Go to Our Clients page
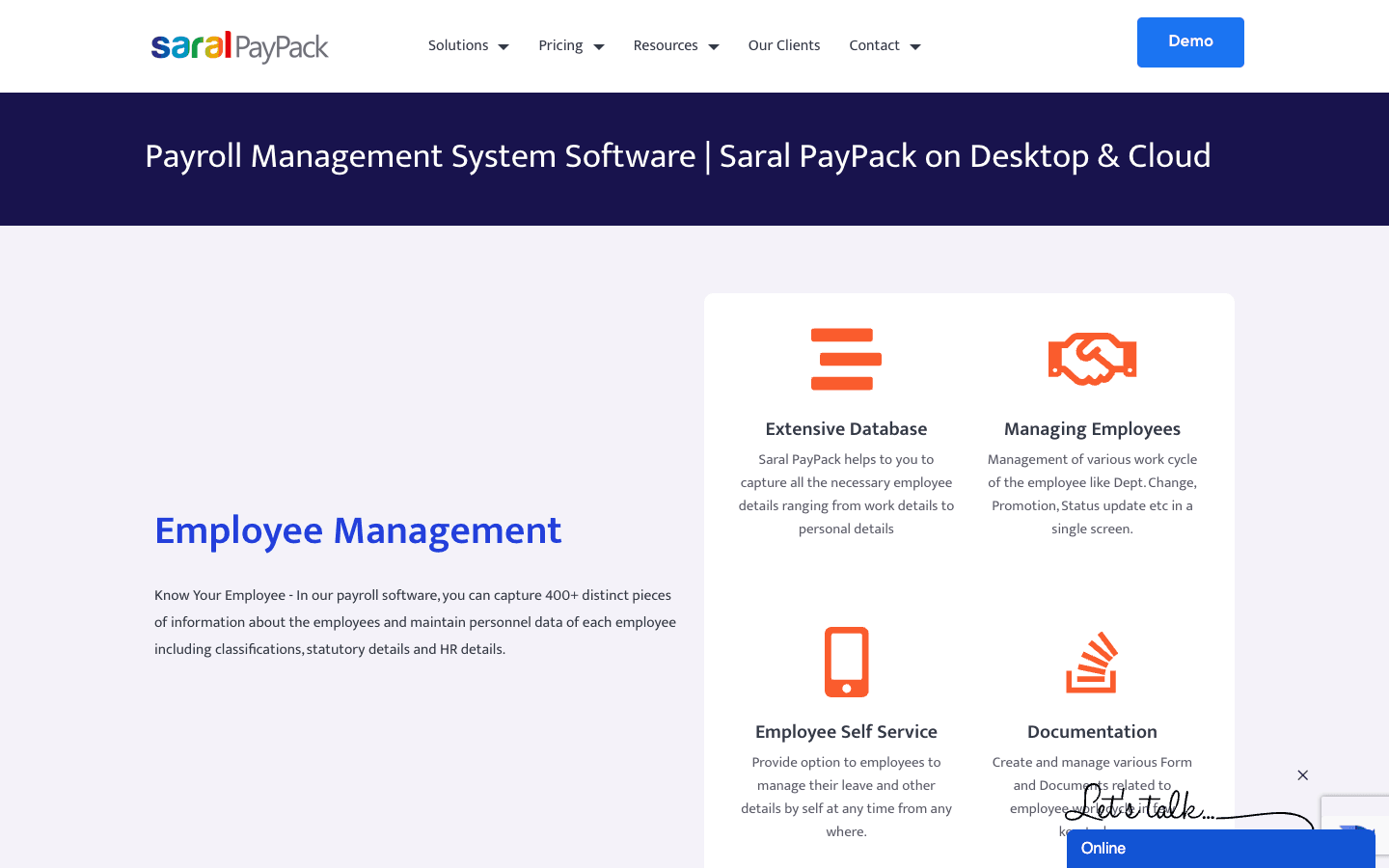Viewport: 1389px width, 868px height. [x=784, y=45]
